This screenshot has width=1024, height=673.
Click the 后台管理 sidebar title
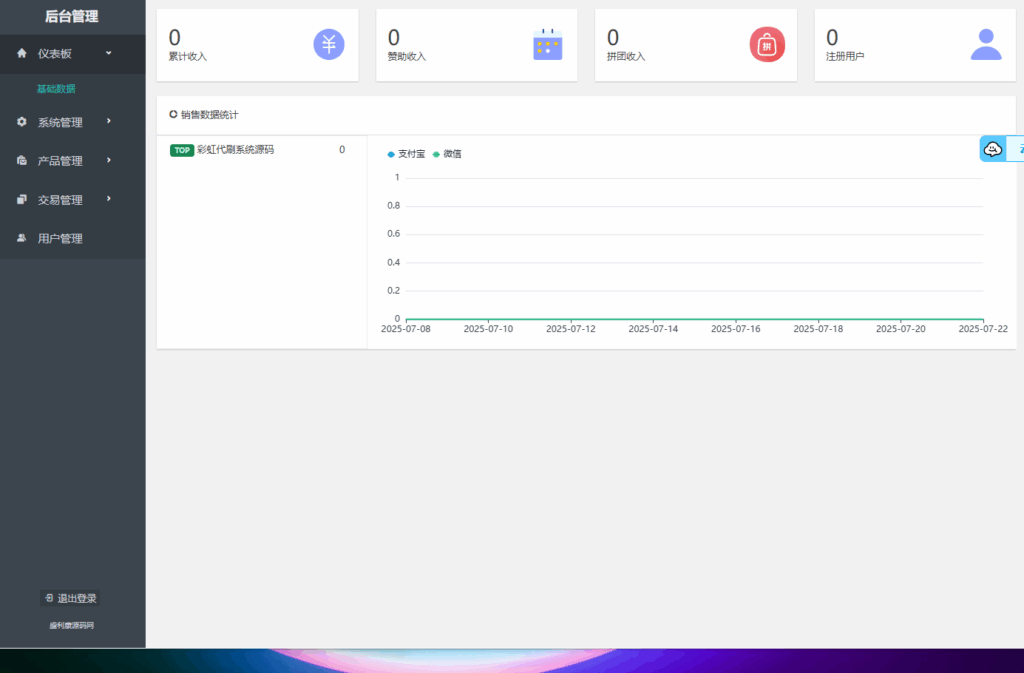[72, 17]
